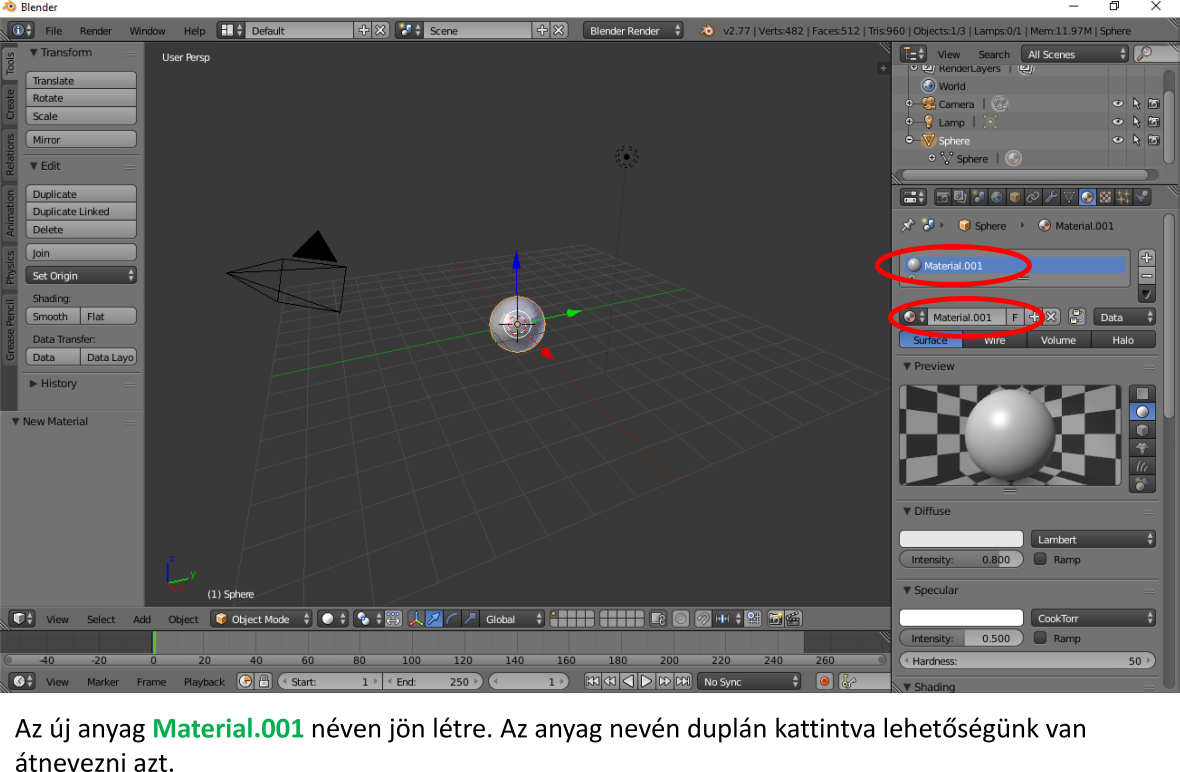
Task: Open the Object Data tab (triangle mesh icon)
Action: (x=1069, y=197)
